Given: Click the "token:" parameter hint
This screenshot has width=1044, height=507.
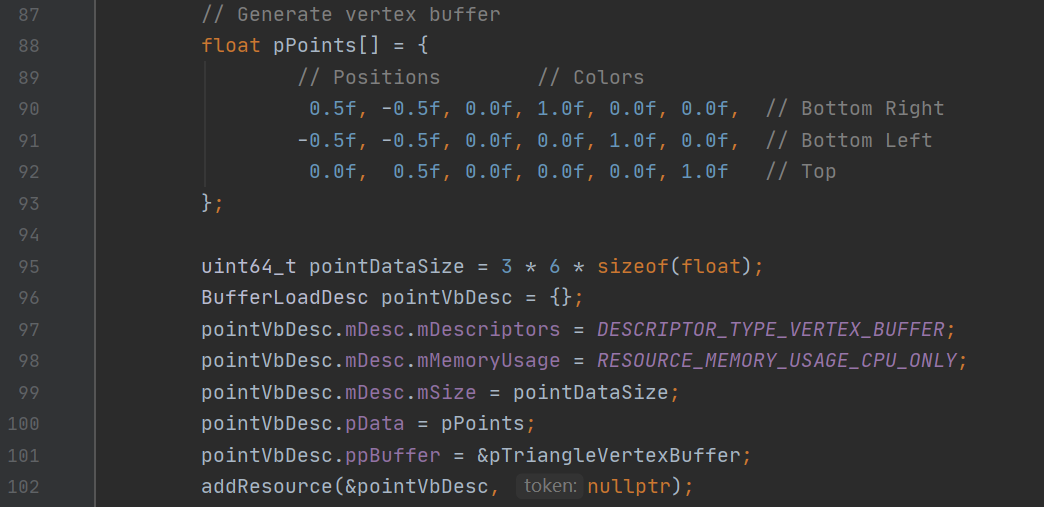Looking at the screenshot, I should point(548,487).
